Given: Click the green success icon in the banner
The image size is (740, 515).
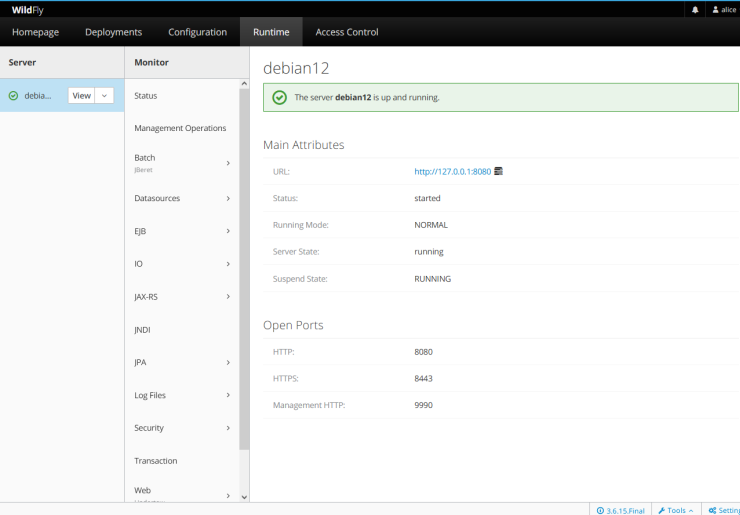Looking at the screenshot, I should pyautogui.click(x=280, y=98).
